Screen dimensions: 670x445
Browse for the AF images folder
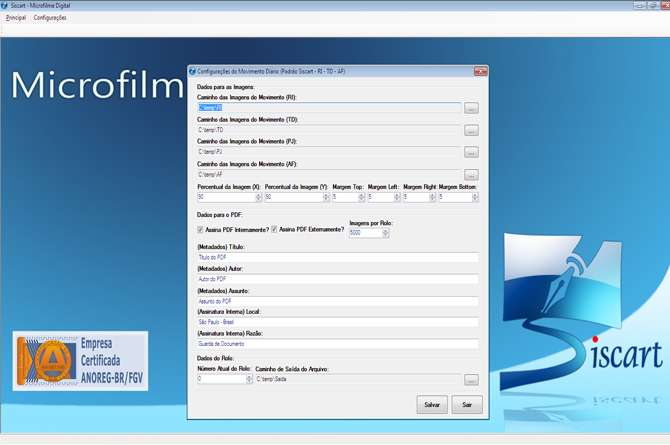pyautogui.click(x=471, y=175)
